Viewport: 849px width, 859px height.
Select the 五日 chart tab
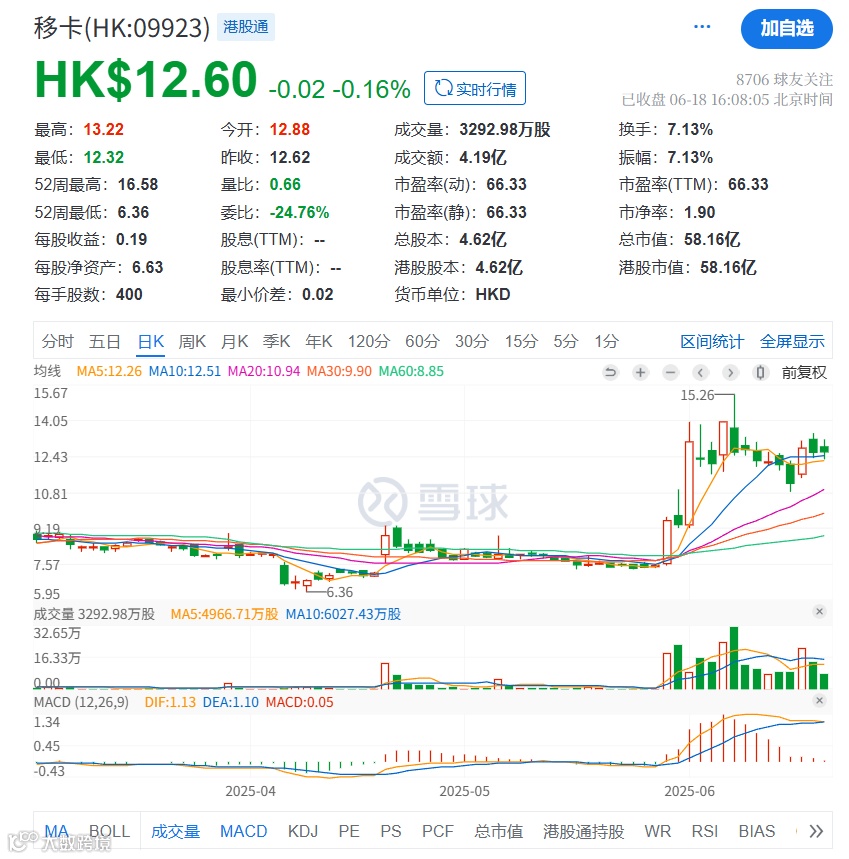[x=105, y=341]
